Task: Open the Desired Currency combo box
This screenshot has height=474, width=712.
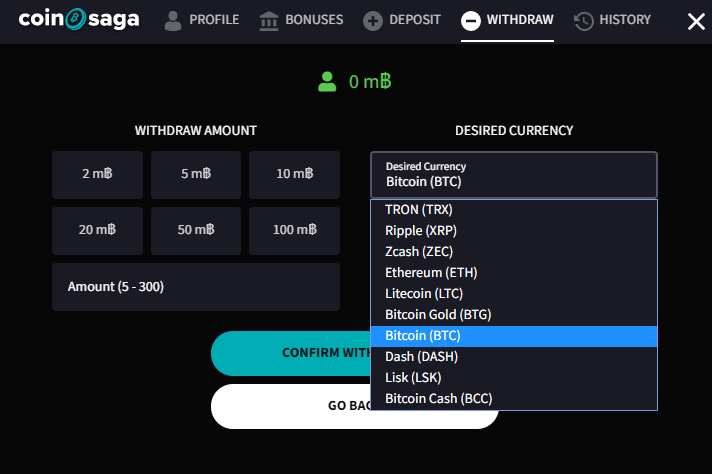Action: (514, 175)
